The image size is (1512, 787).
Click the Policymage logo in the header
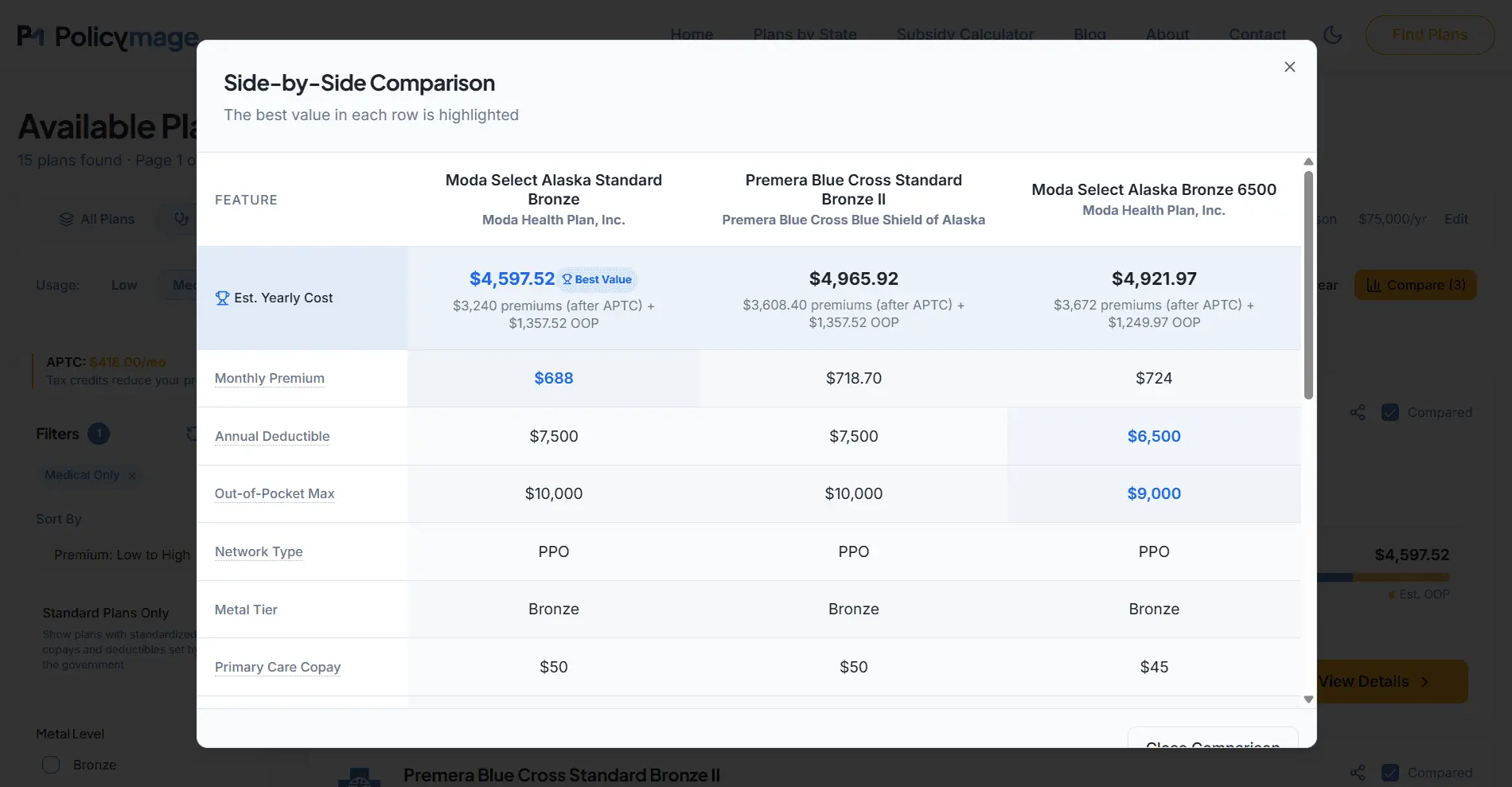tap(107, 37)
